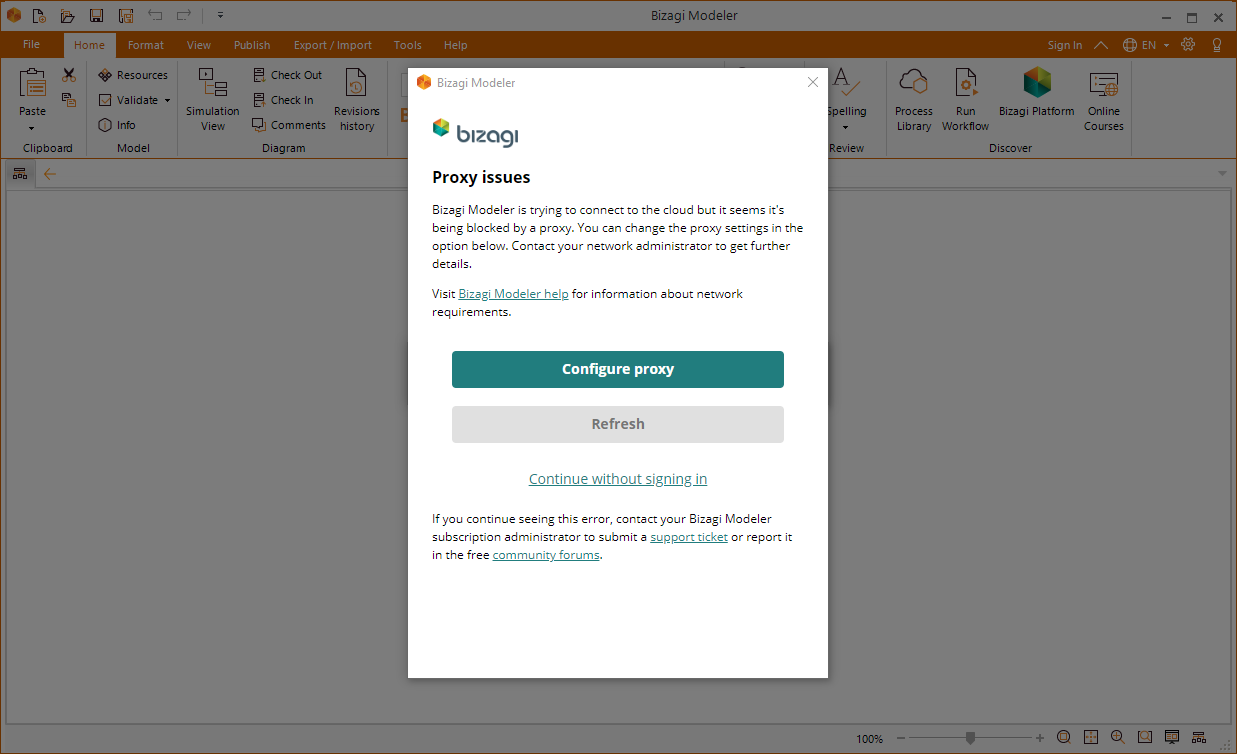The height and width of the screenshot is (754, 1237).
Task: Open the Export / Import ribbon tab
Action: [x=333, y=45]
